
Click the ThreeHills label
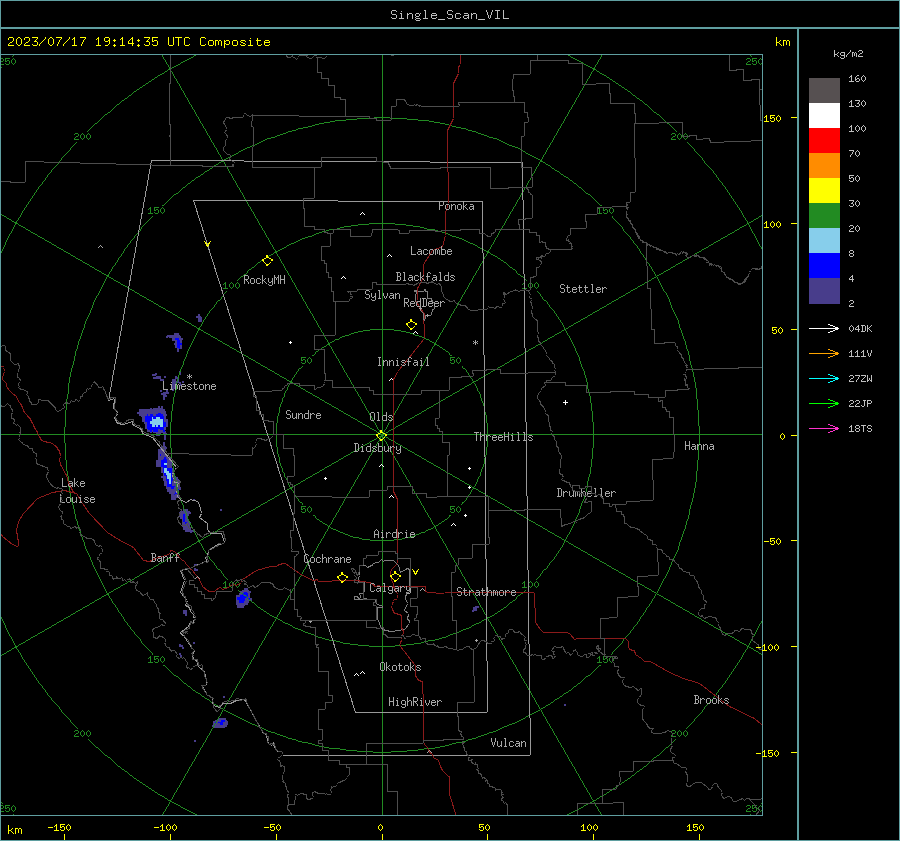pos(503,437)
